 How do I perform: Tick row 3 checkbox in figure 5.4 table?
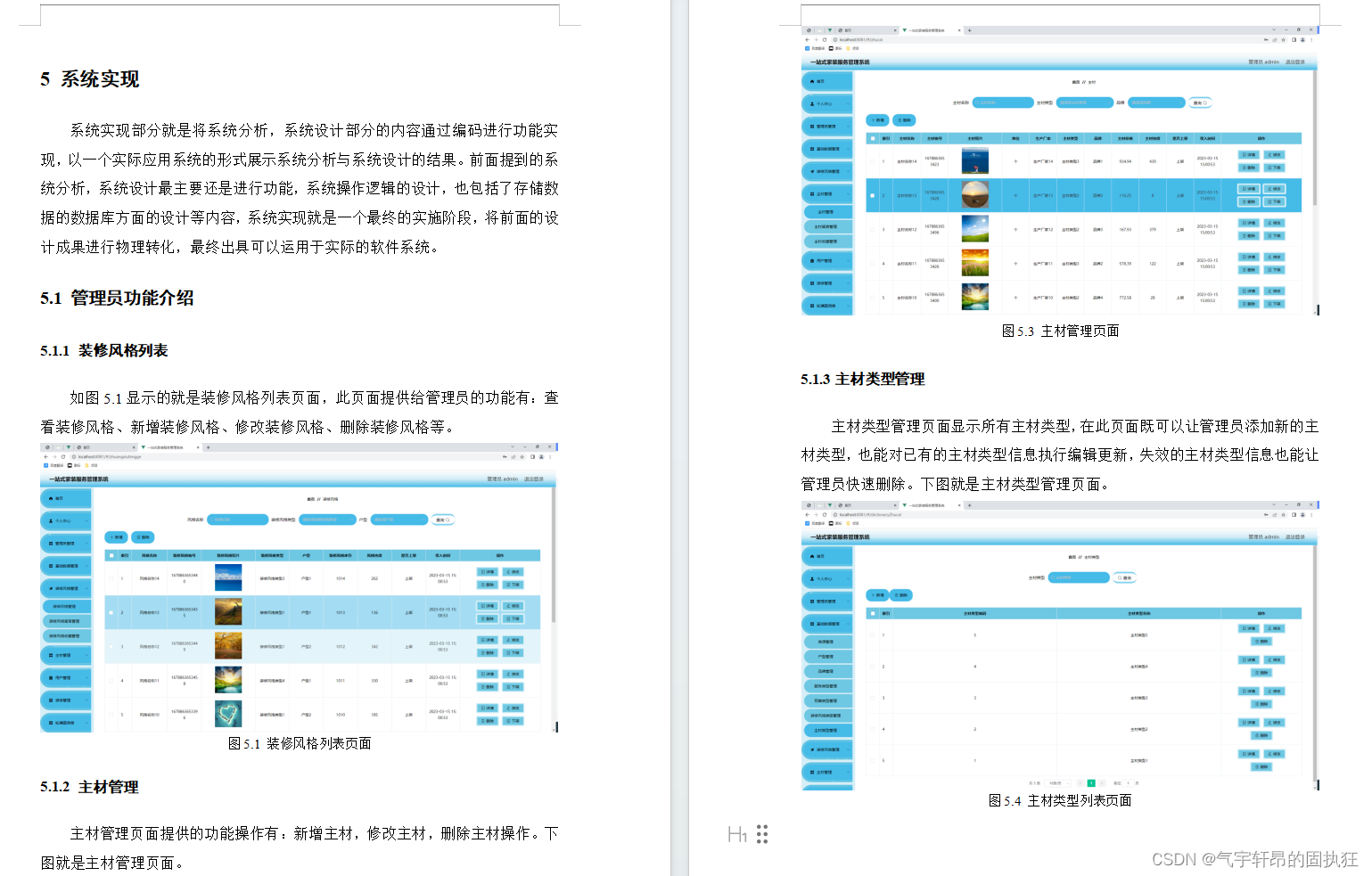(x=872, y=698)
